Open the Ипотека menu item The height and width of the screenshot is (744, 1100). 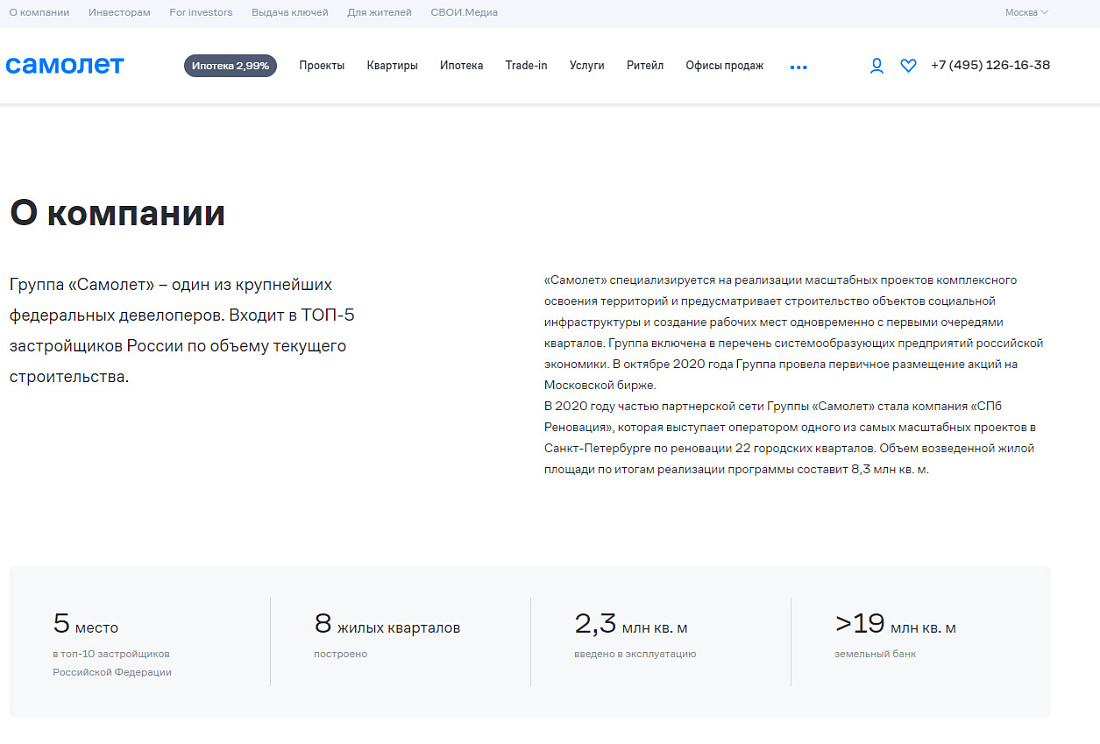pyautogui.click(x=462, y=65)
